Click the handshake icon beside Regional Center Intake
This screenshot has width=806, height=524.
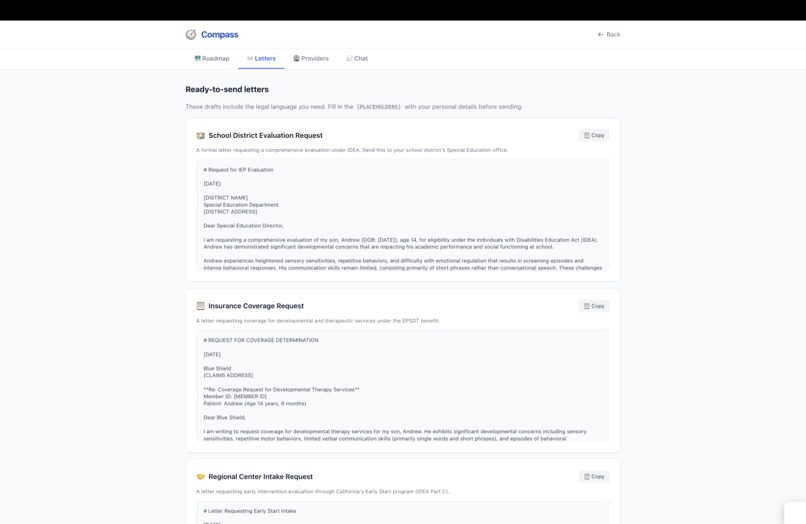coord(200,477)
